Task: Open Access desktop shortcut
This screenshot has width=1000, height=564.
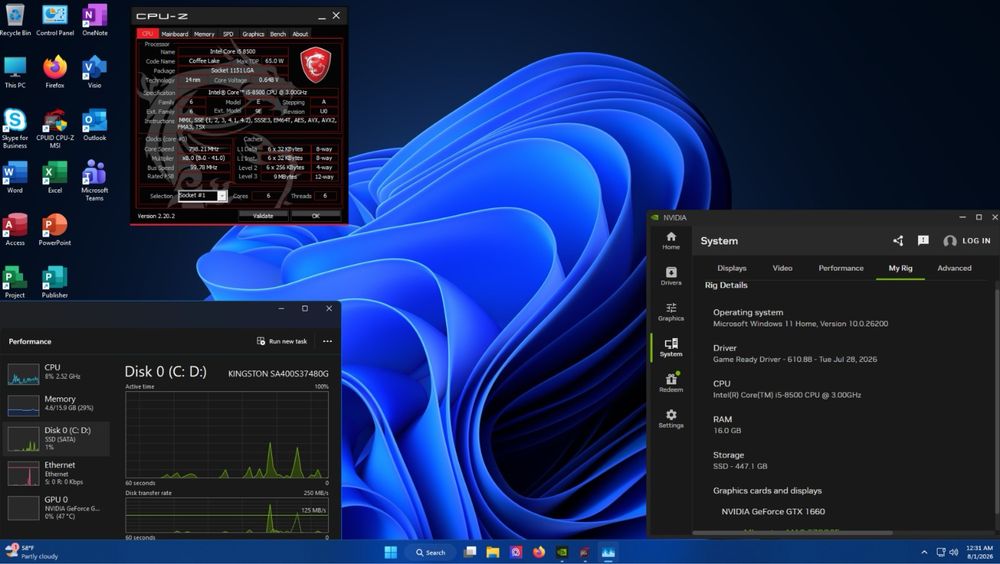Action: point(15,230)
